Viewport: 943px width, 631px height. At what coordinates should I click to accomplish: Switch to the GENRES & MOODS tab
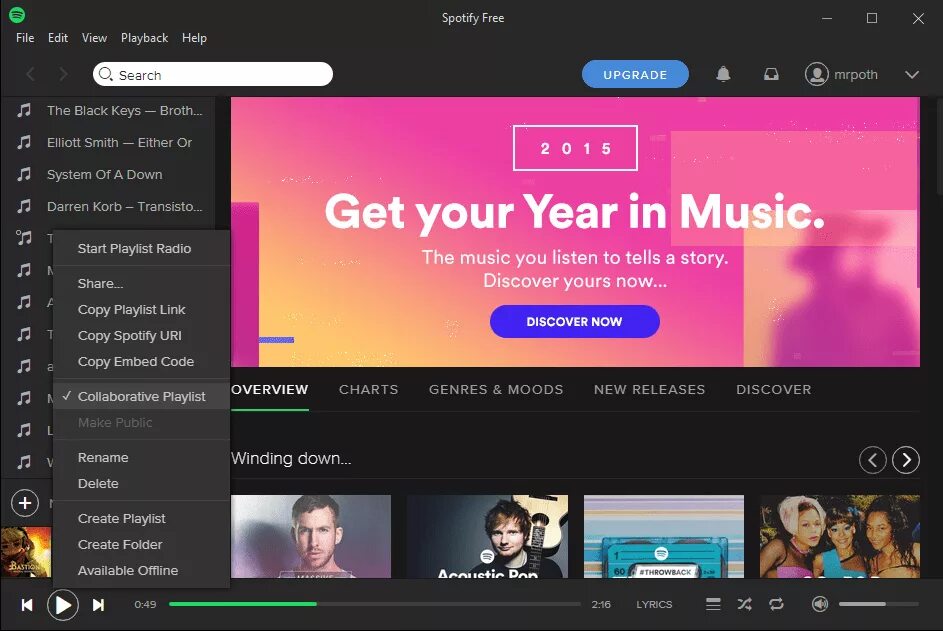[x=496, y=390]
